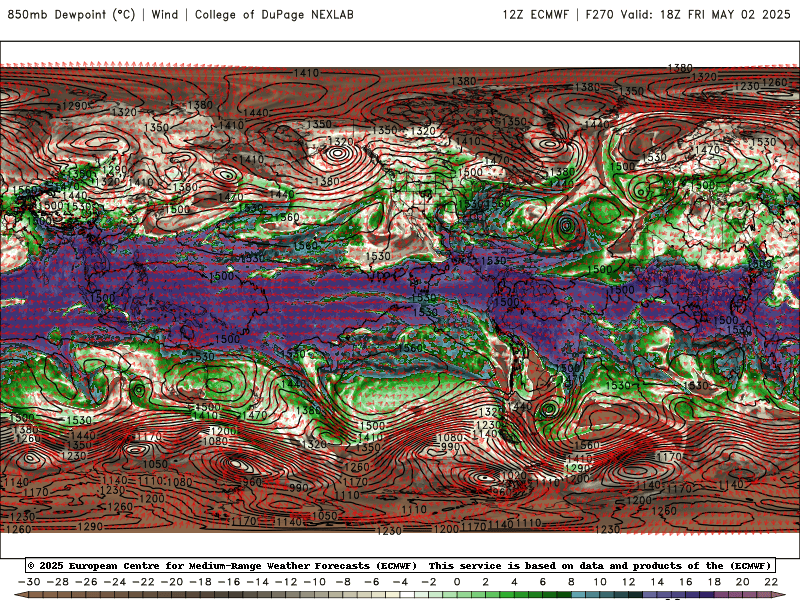
Task: Select the -30 value on the color scale
Action: [29, 582]
